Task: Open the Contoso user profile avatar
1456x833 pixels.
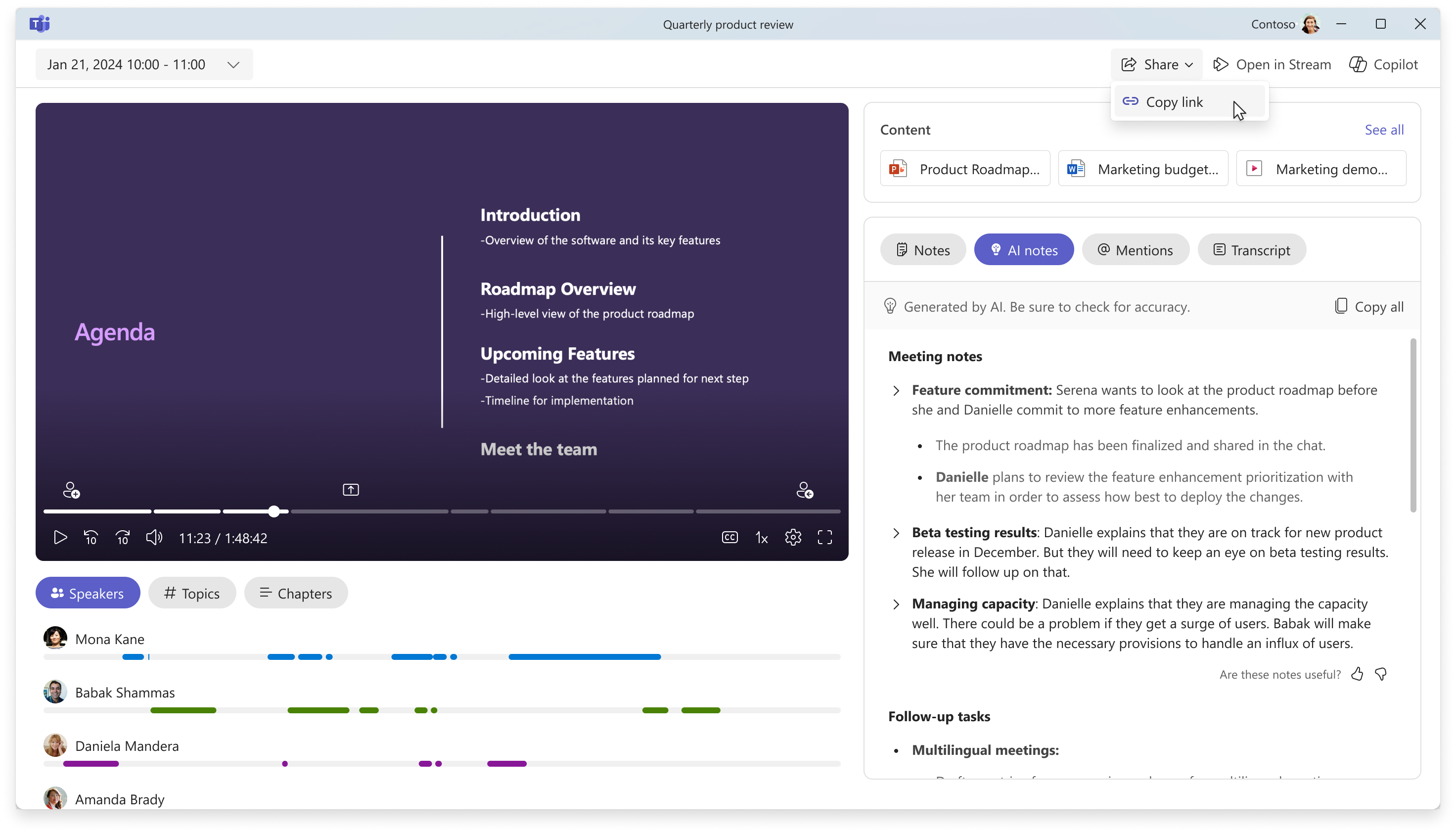Action: tap(1310, 24)
